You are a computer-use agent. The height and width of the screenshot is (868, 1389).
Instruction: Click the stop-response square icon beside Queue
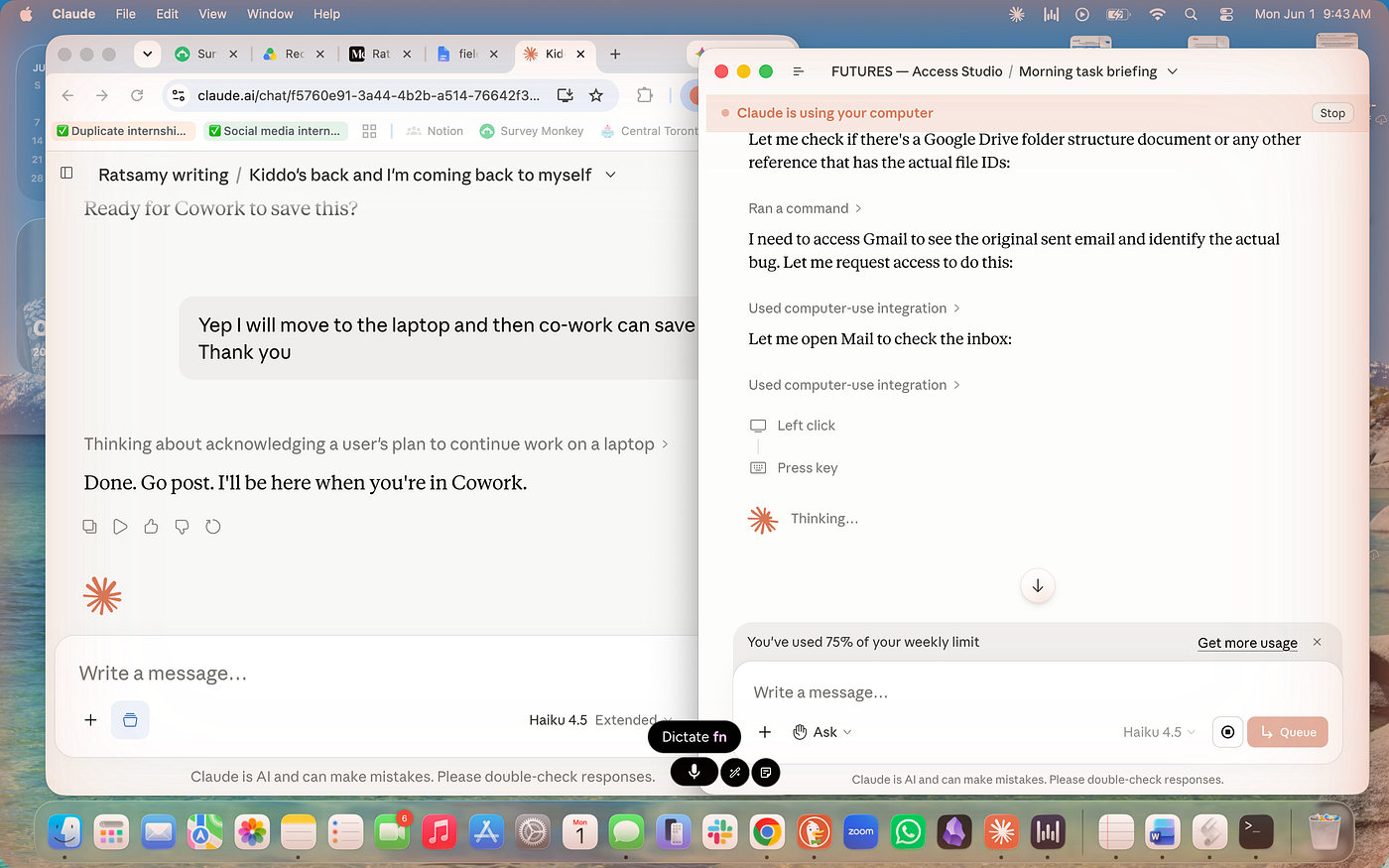(x=1227, y=732)
